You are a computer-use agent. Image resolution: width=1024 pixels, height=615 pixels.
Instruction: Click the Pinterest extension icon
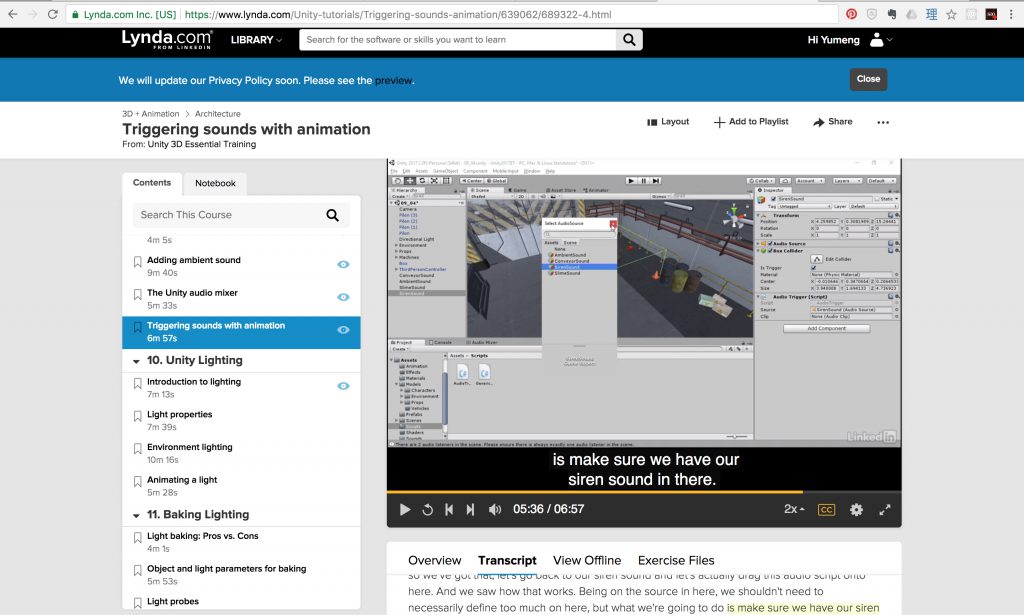(x=852, y=14)
